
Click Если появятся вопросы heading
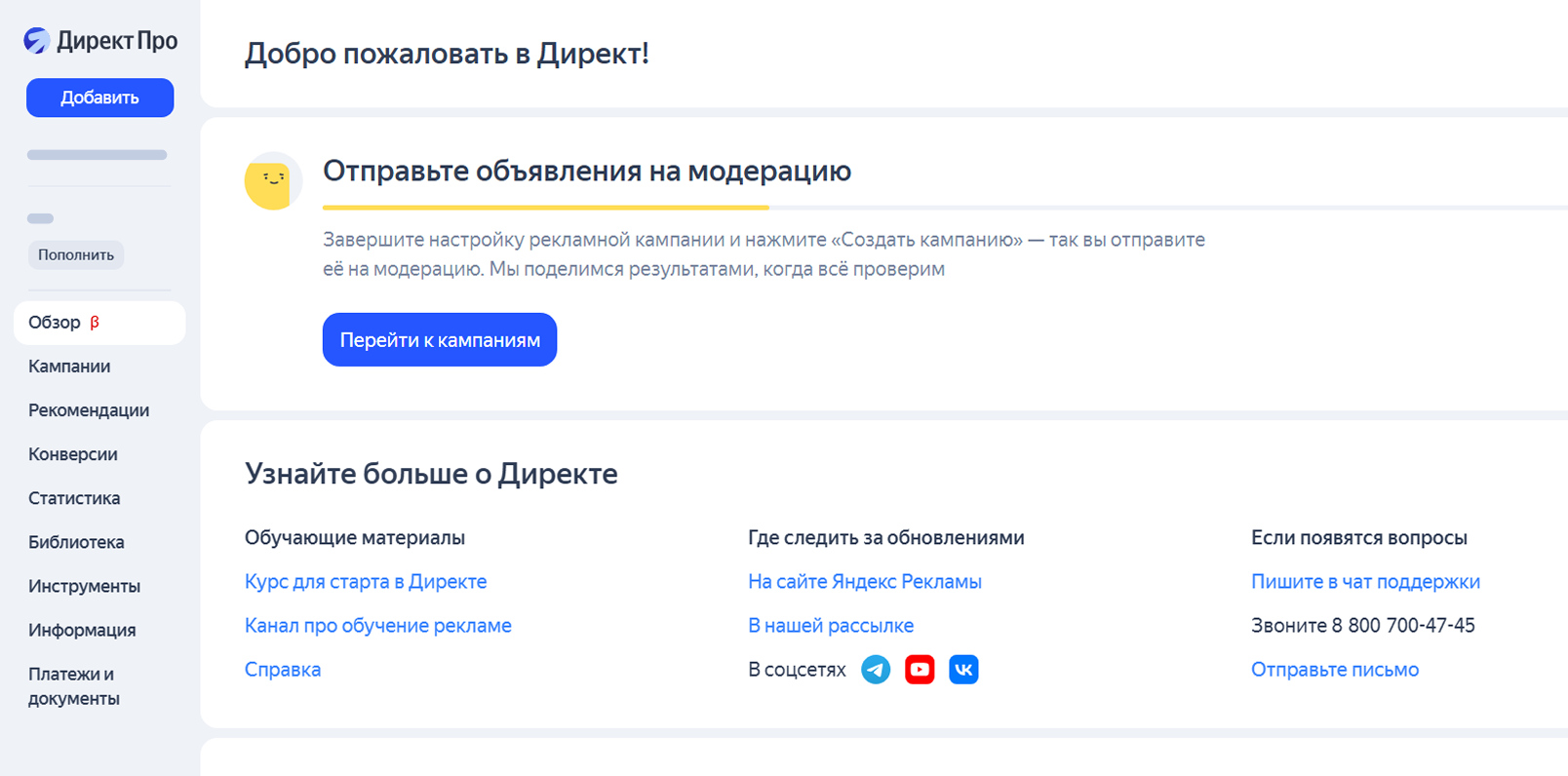[x=1359, y=538]
